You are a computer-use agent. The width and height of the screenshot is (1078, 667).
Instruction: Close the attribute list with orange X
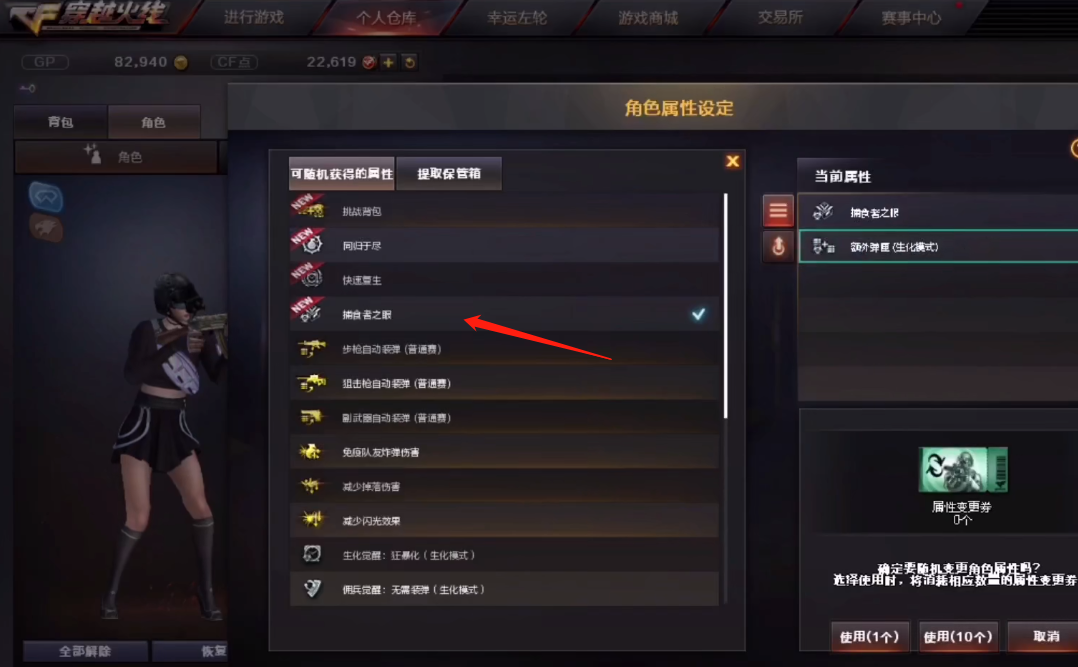733,161
